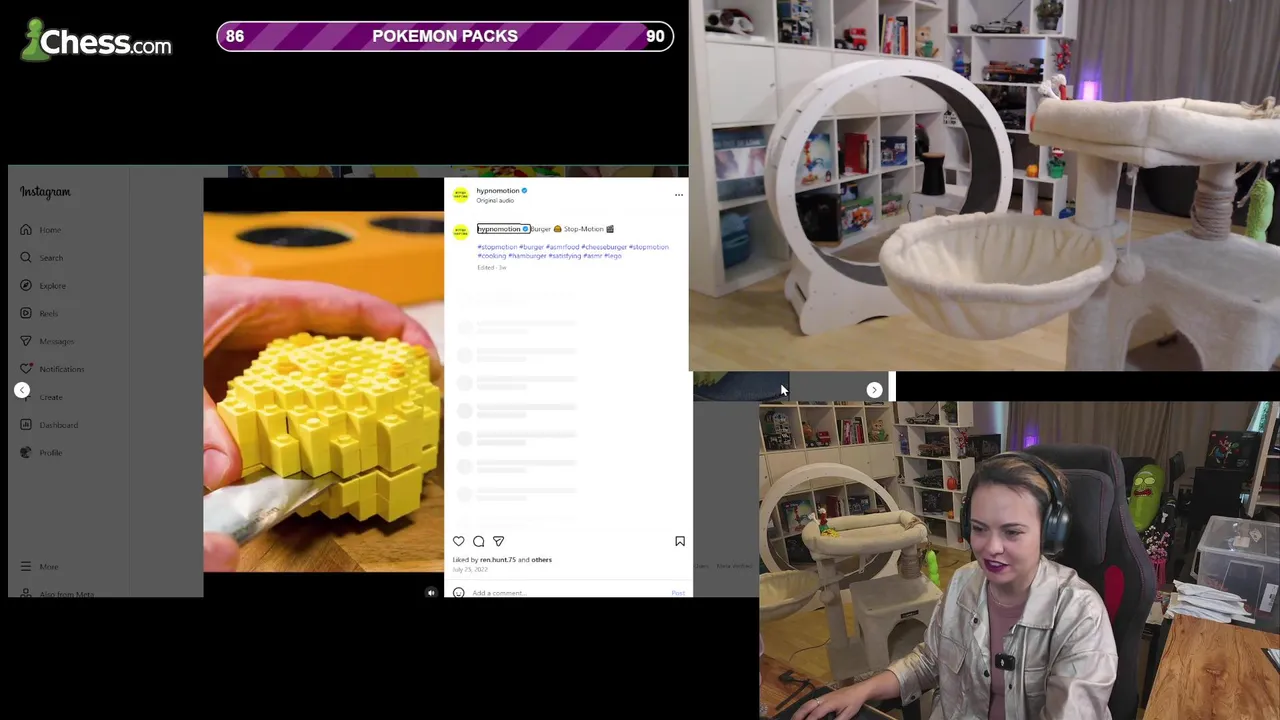Open the #lego hashtag
Viewport: 1280px width, 720px height.
tap(613, 256)
